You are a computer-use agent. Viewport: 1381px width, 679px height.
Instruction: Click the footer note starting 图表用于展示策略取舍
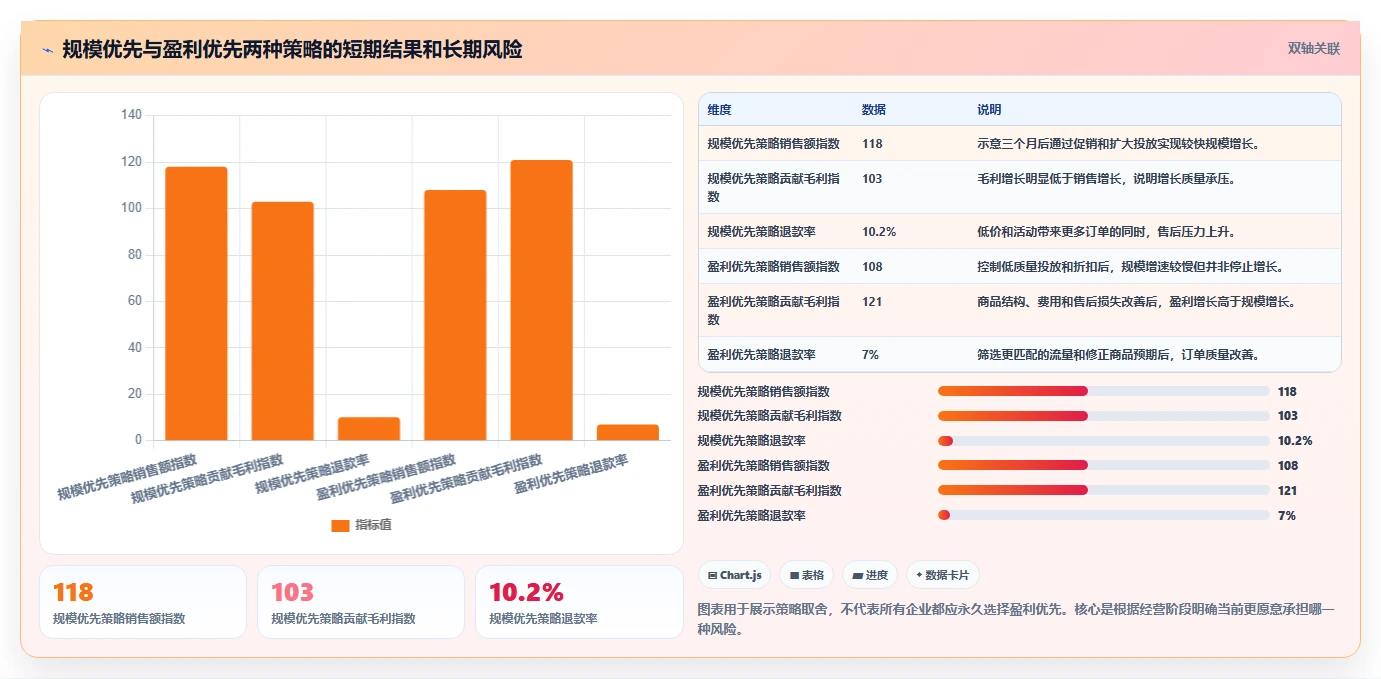click(x=1016, y=619)
